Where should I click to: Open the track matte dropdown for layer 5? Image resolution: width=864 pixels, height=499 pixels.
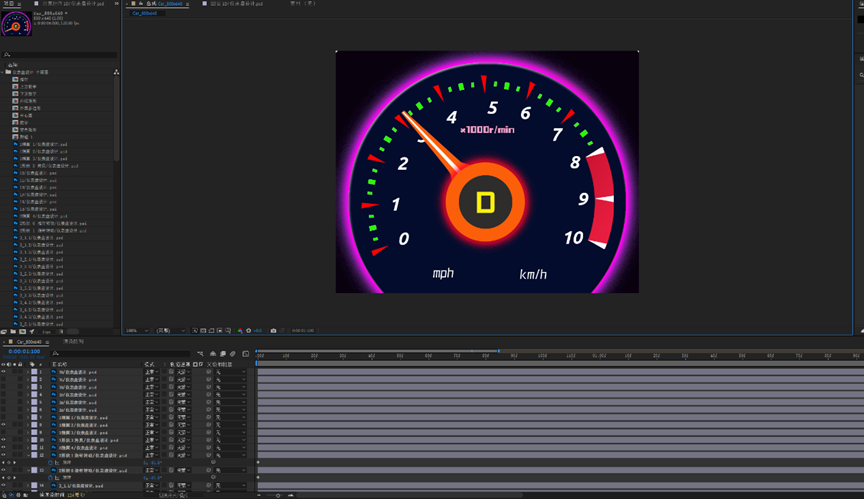pos(184,402)
